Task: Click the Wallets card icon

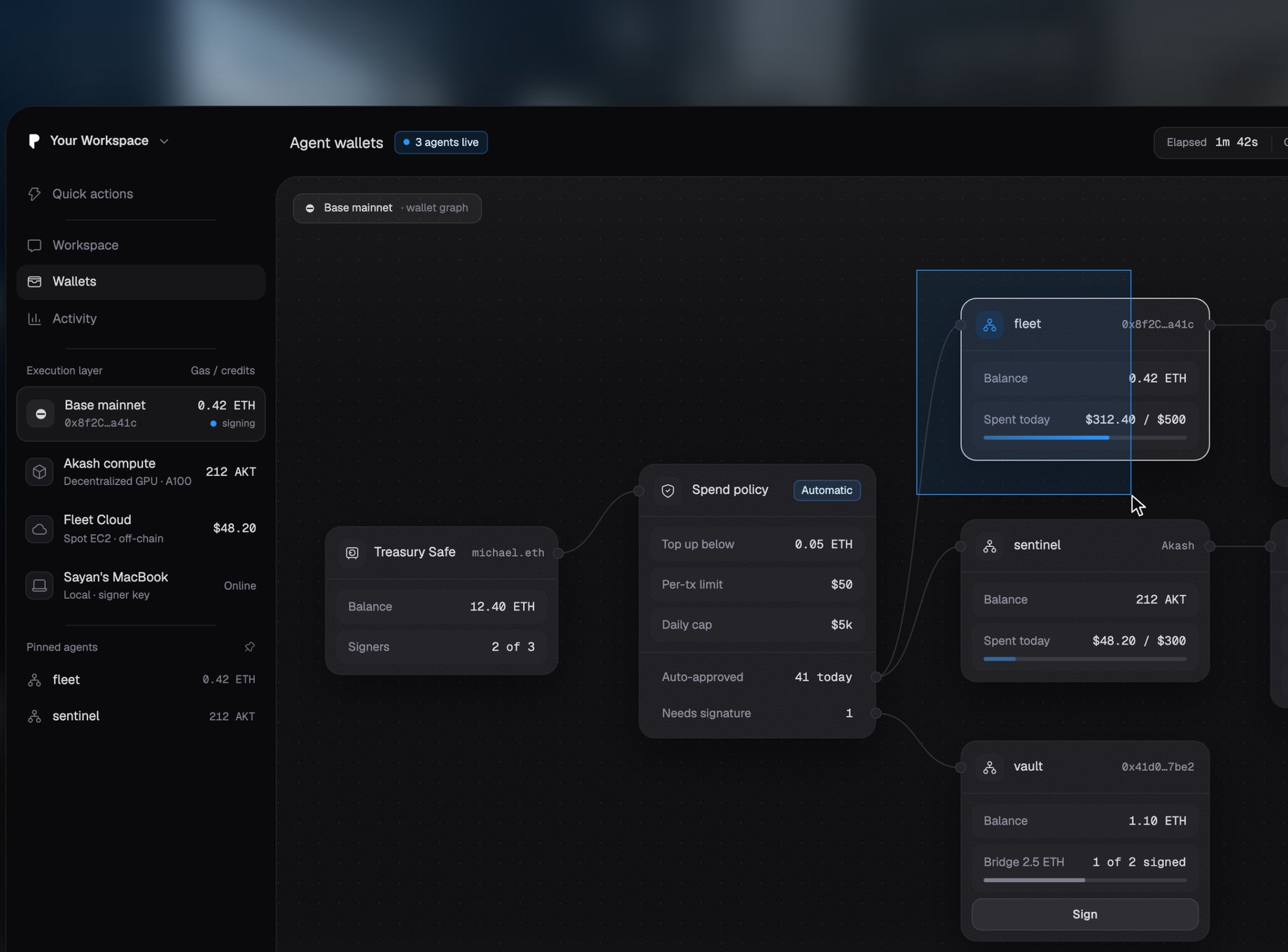Action: coord(34,281)
